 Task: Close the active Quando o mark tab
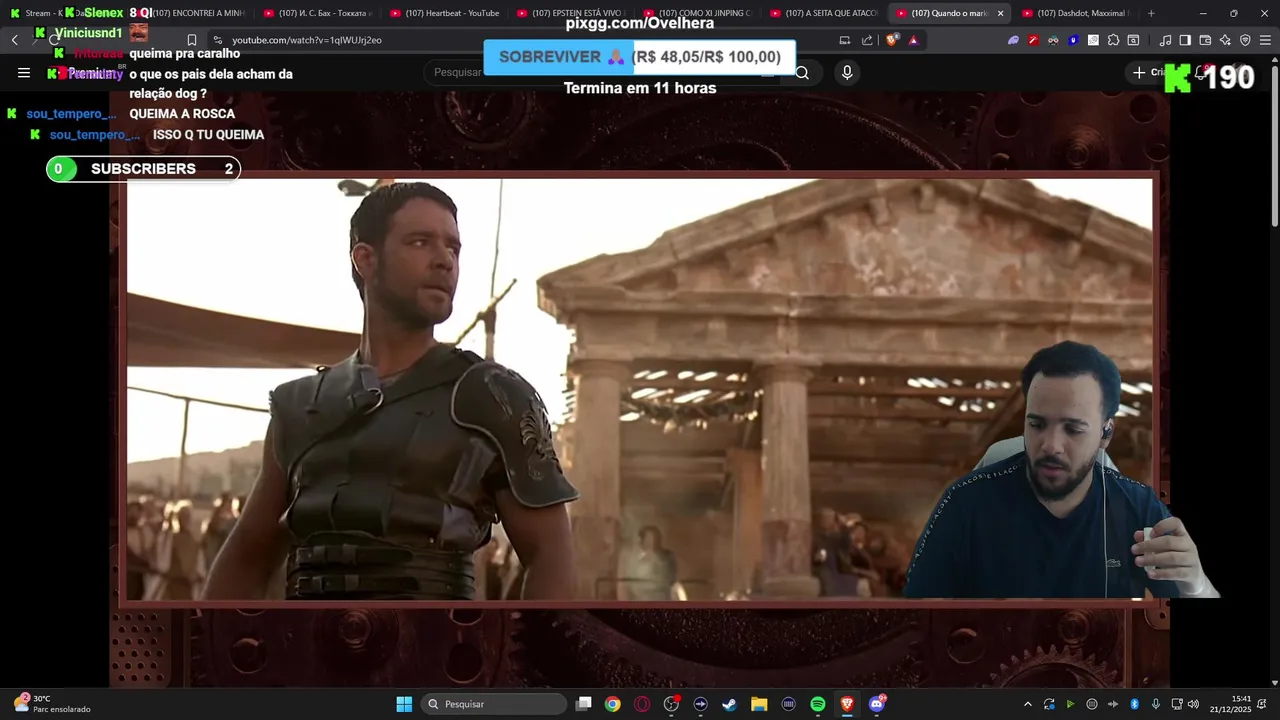coord(1000,13)
